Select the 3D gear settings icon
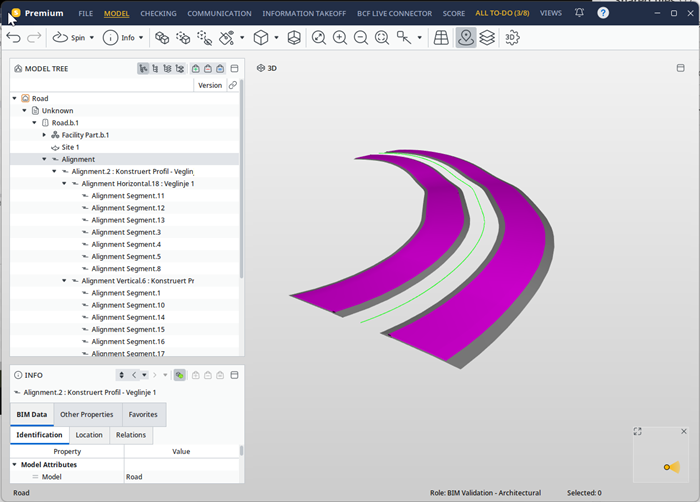 pyautogui.click(x=512, y=38)
